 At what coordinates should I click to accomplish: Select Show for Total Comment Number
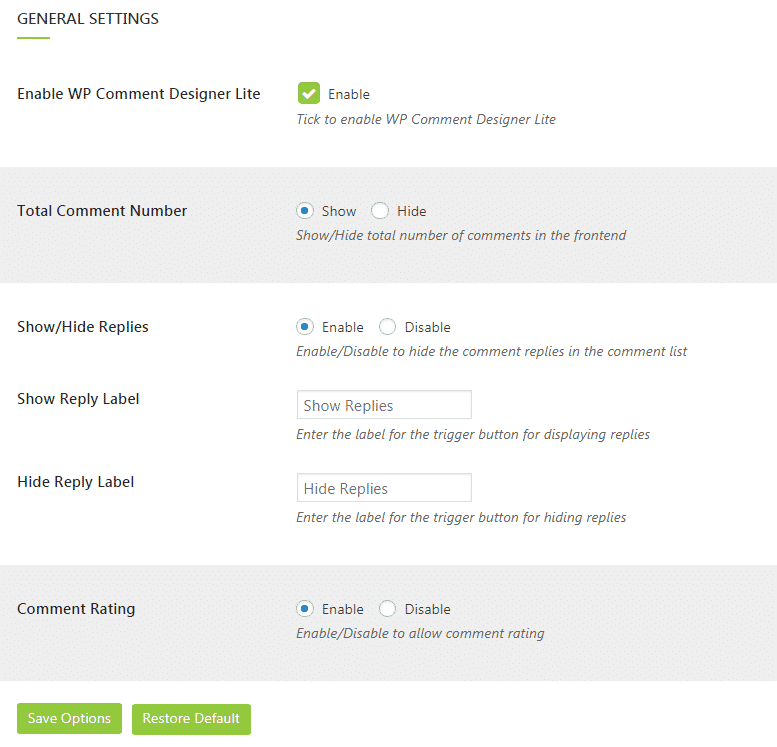click(305, 211)
